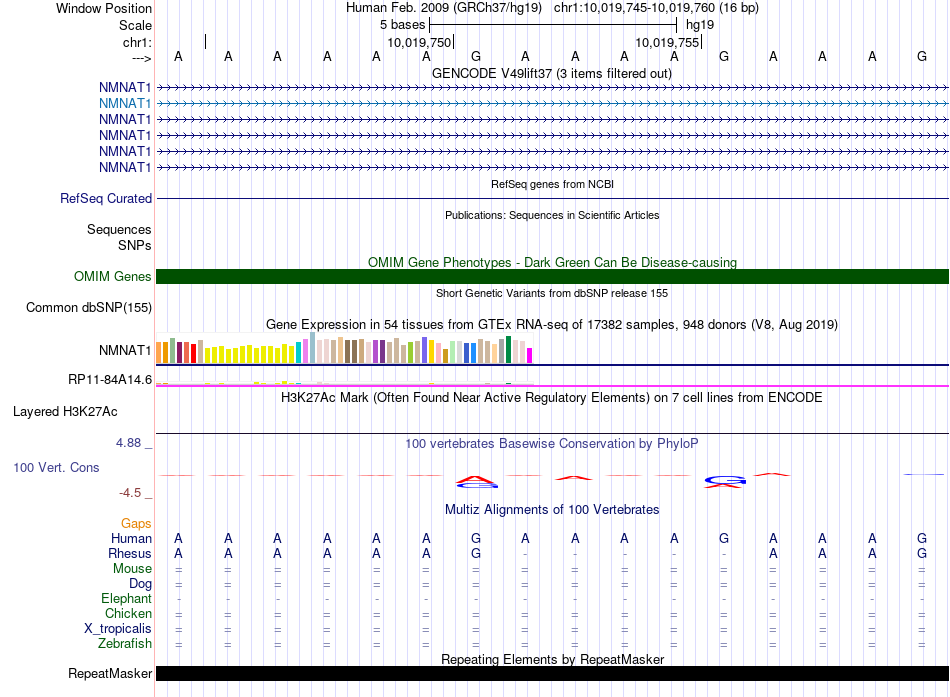This screenshot has width=950, height=697.
Task: Select the Common dbSNP(155) track label
Action: 89,308
